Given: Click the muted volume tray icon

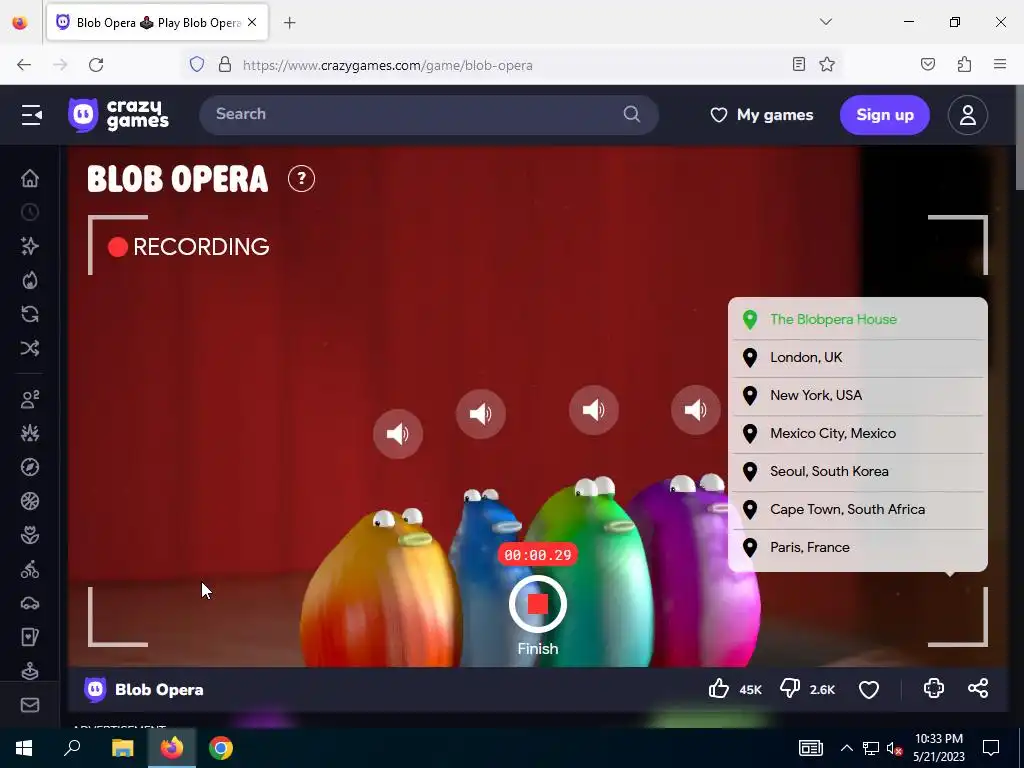Looking at the screenshot, I should 894,748.
